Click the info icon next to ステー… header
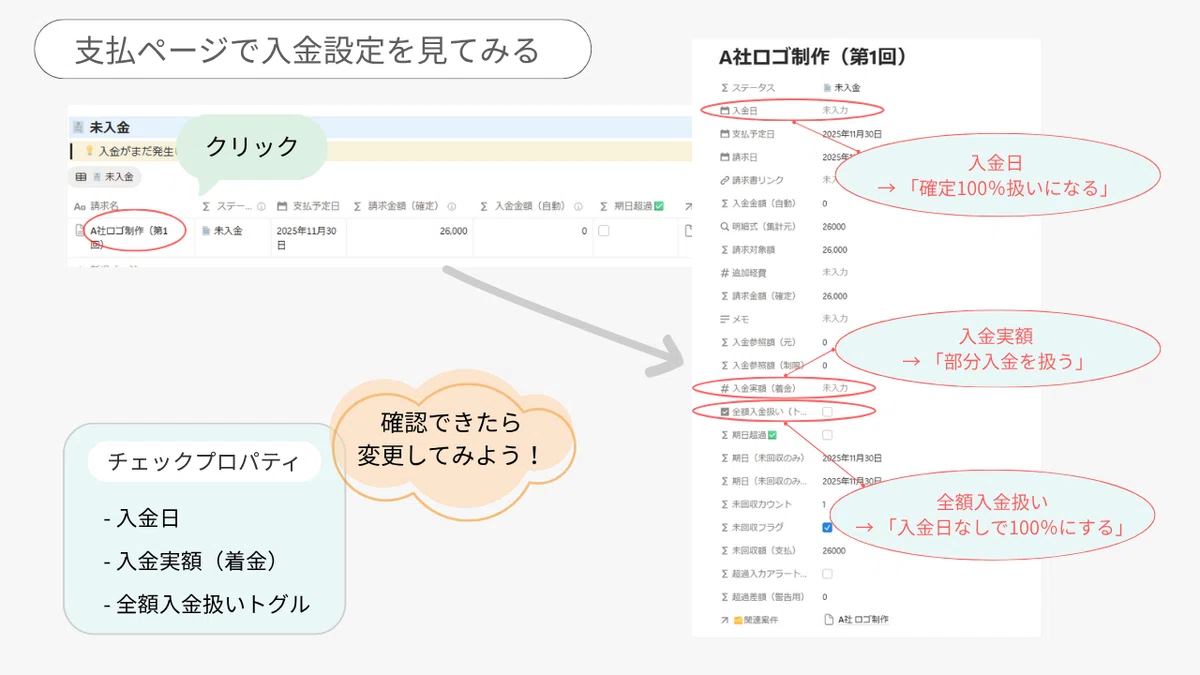The width and height of the screenshot is (1200, 675). click(261, 207)
